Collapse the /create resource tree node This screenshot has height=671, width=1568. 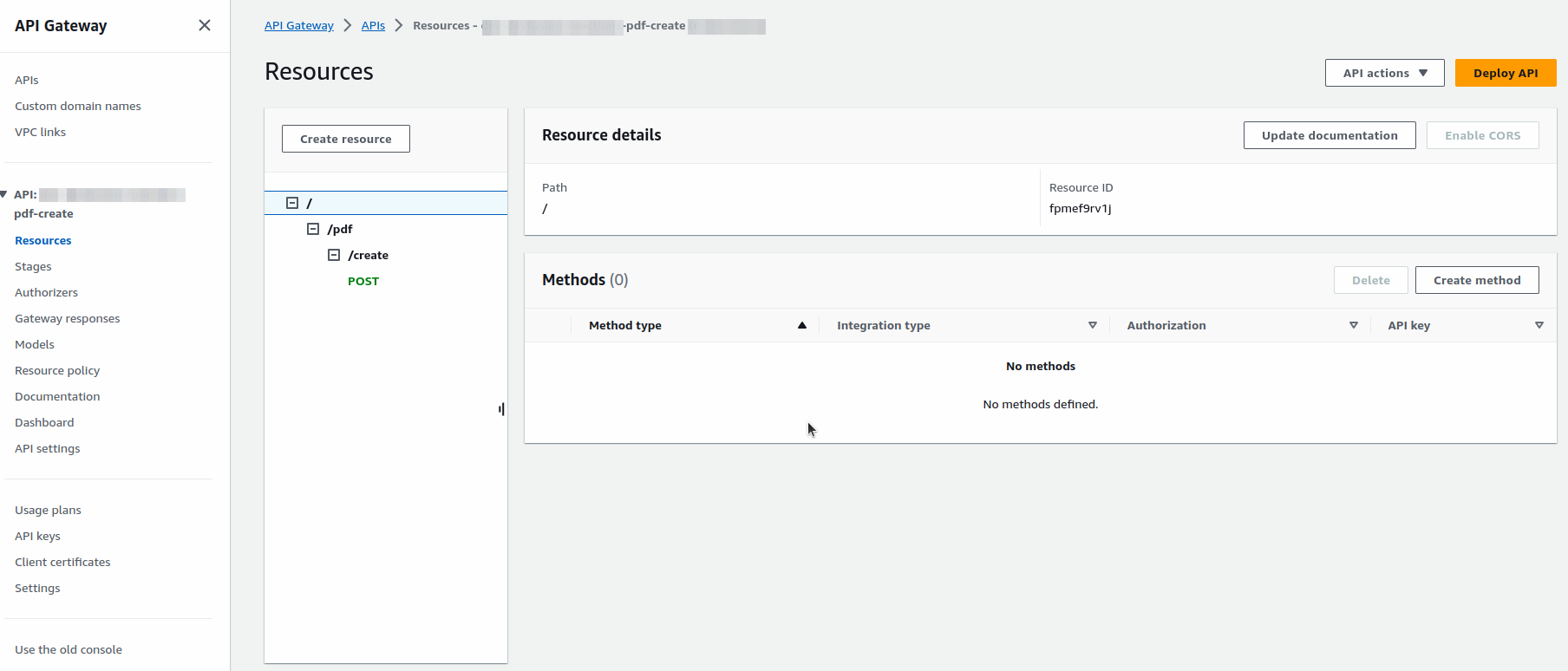click(x=334, y=255)
